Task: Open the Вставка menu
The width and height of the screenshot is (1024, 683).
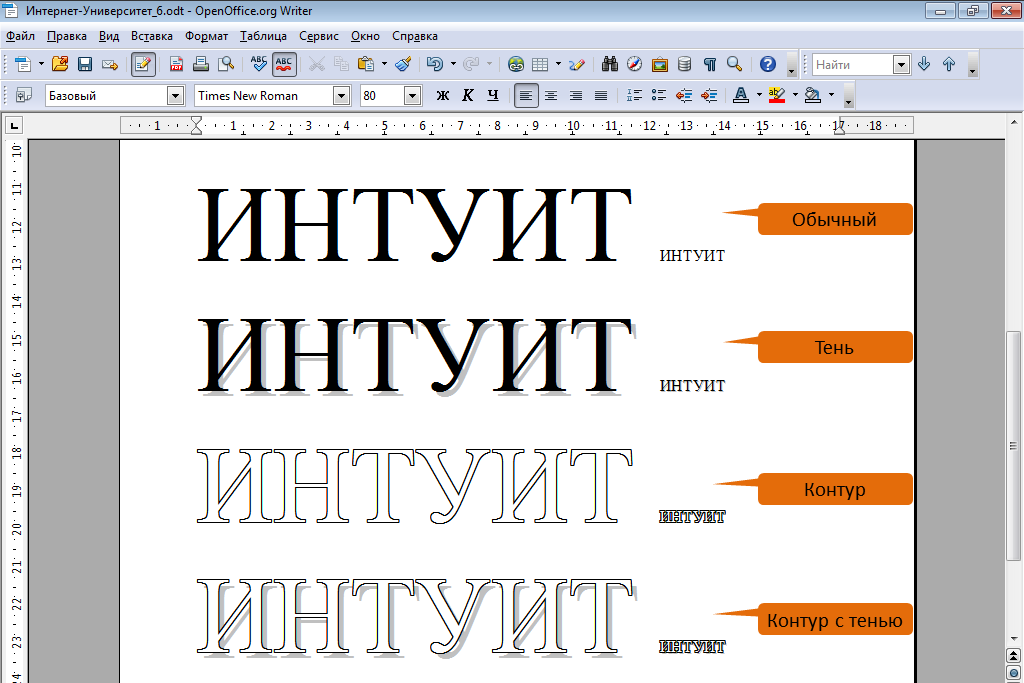Action: pos(152,36)
